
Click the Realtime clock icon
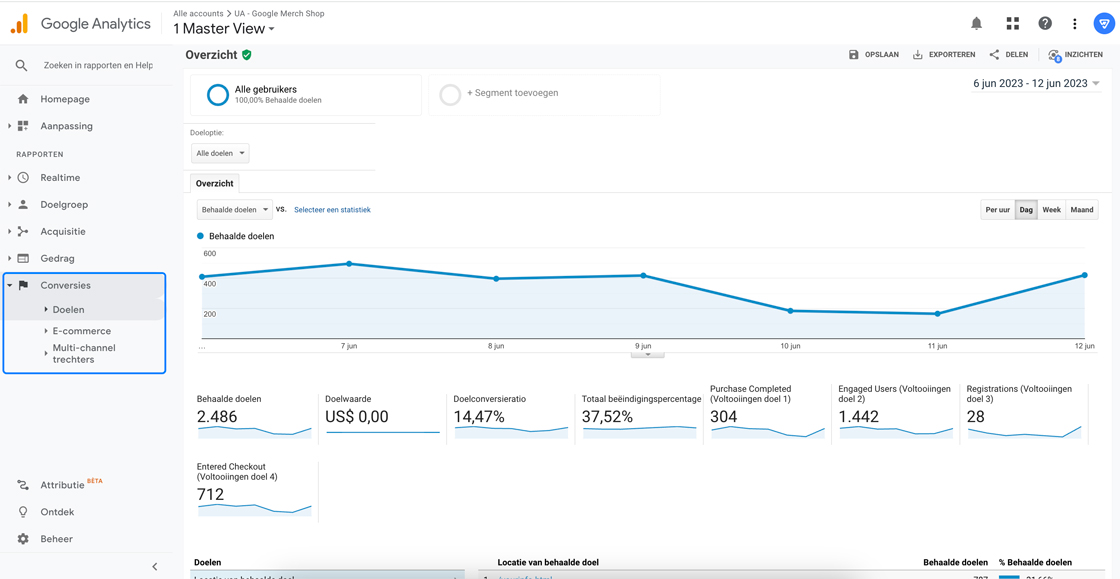pyautogui.click(x=23, y=178)
